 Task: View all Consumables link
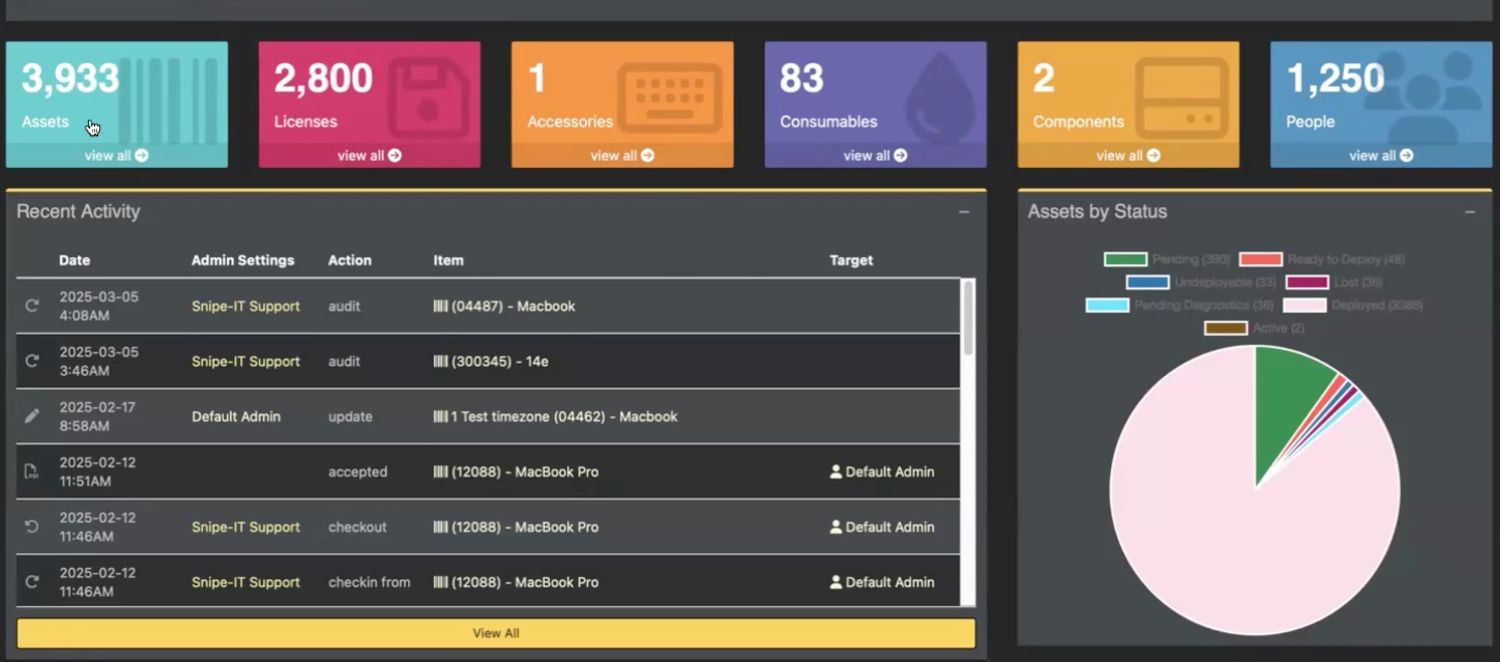pyautogui.click(x=875, y=155)
